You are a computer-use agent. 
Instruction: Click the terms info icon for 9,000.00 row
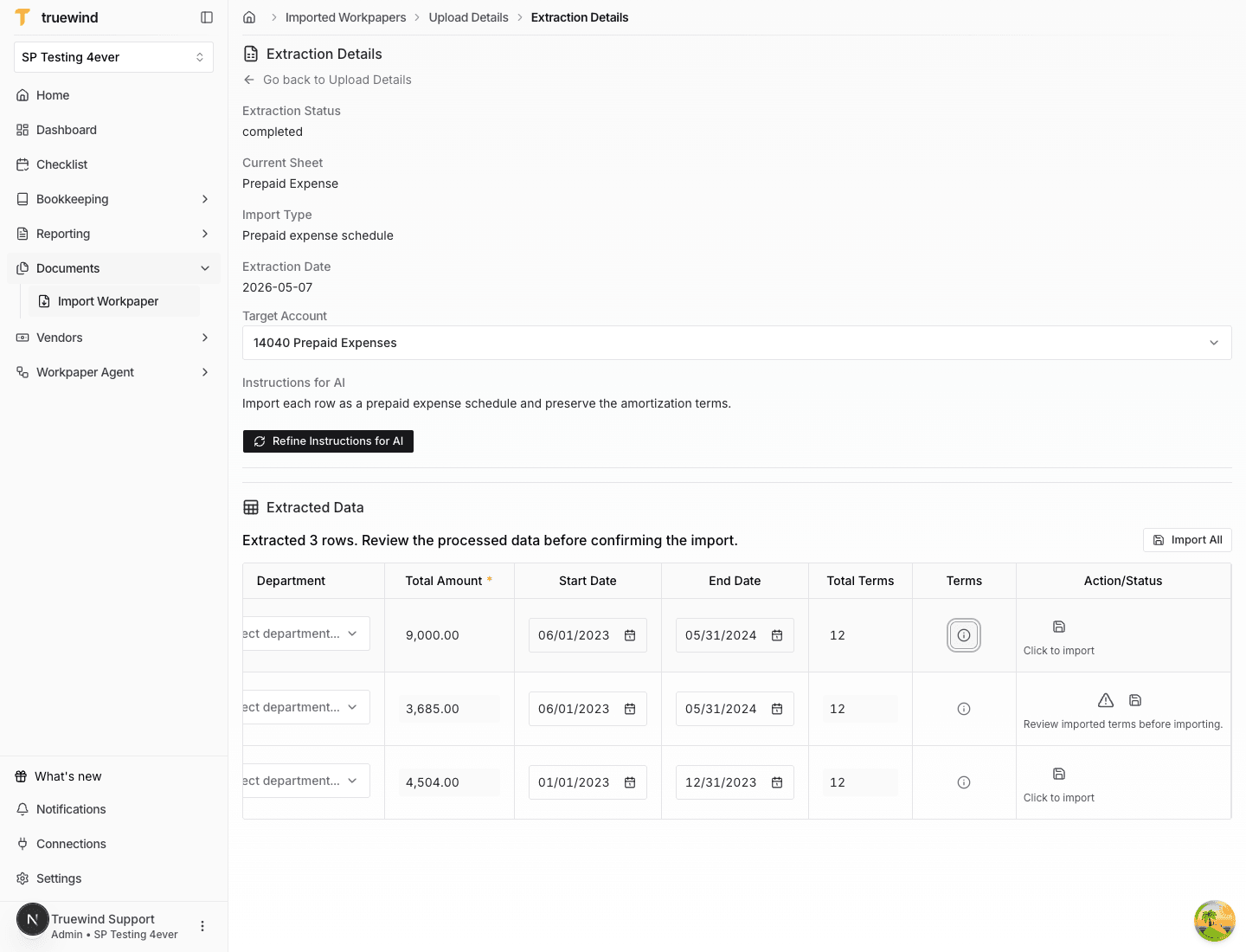964,635
